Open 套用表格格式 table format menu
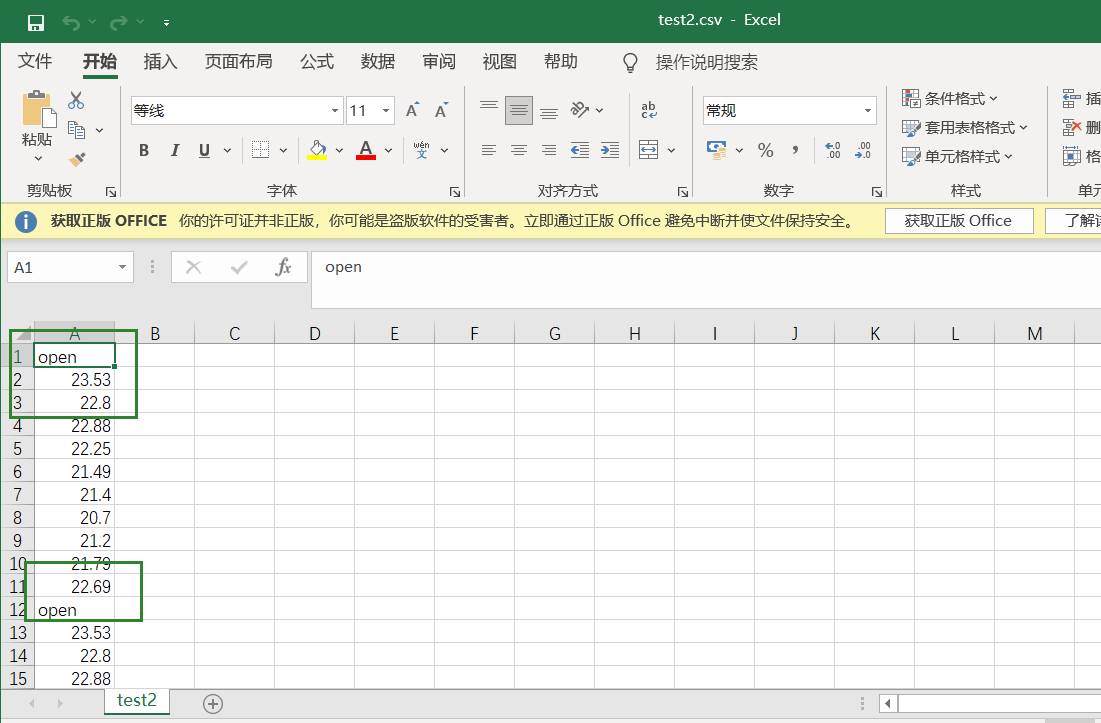The image size is (1101, 723). [x=965, y=128]
